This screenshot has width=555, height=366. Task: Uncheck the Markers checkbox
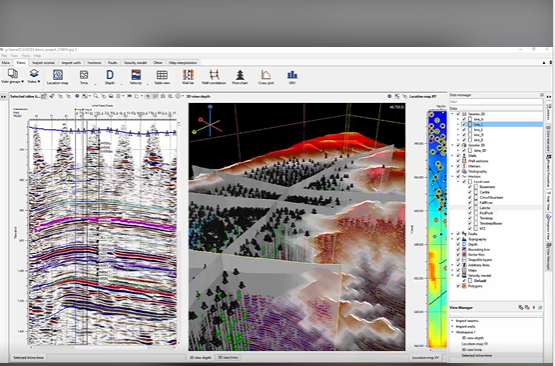[x=458, y=166]
